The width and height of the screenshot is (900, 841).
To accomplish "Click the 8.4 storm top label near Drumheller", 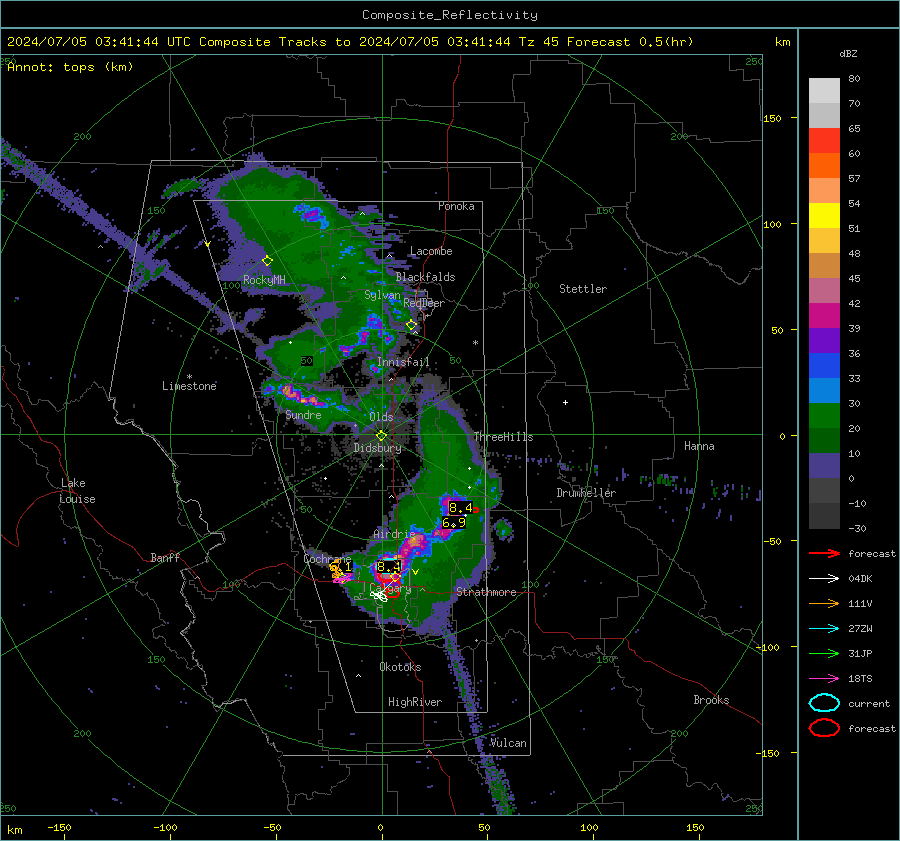I will [460, 507].
